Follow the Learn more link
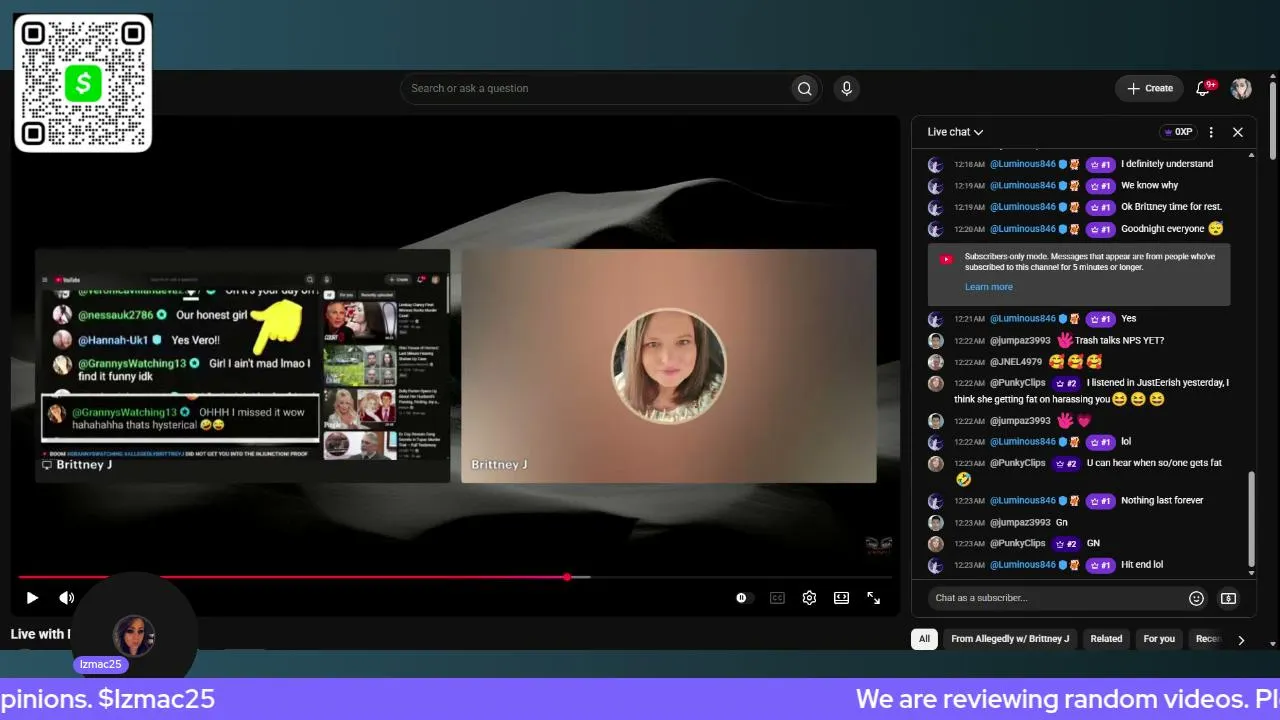Viewport: 1280px width, 720px height. tap(988, 287)
